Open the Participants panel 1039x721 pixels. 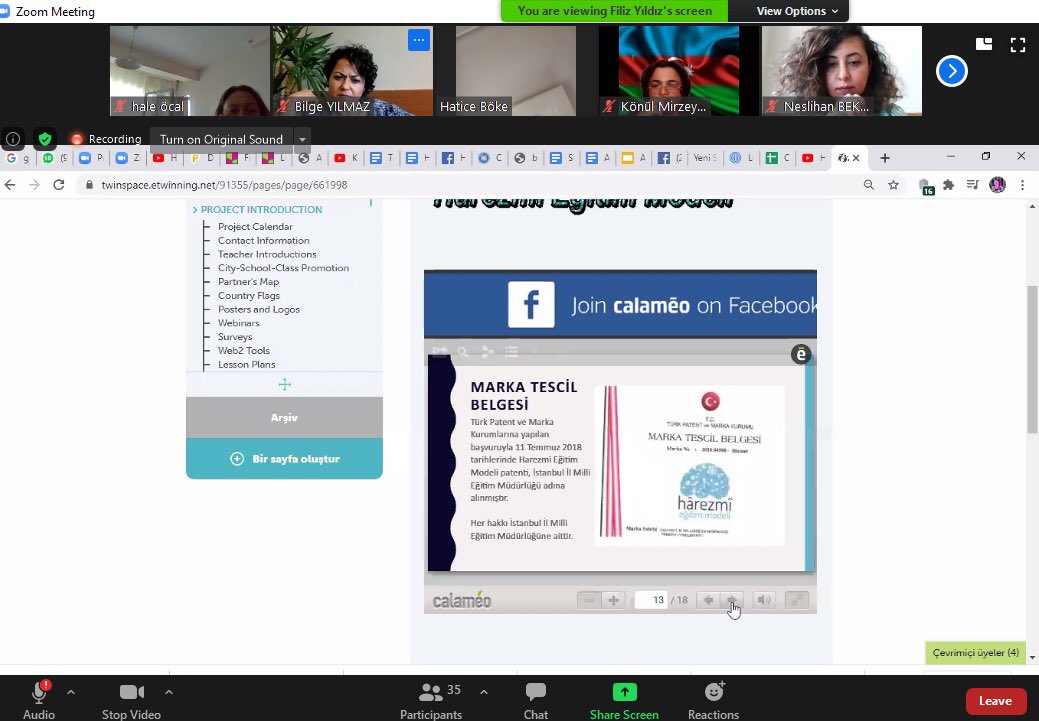click(431, 700)
